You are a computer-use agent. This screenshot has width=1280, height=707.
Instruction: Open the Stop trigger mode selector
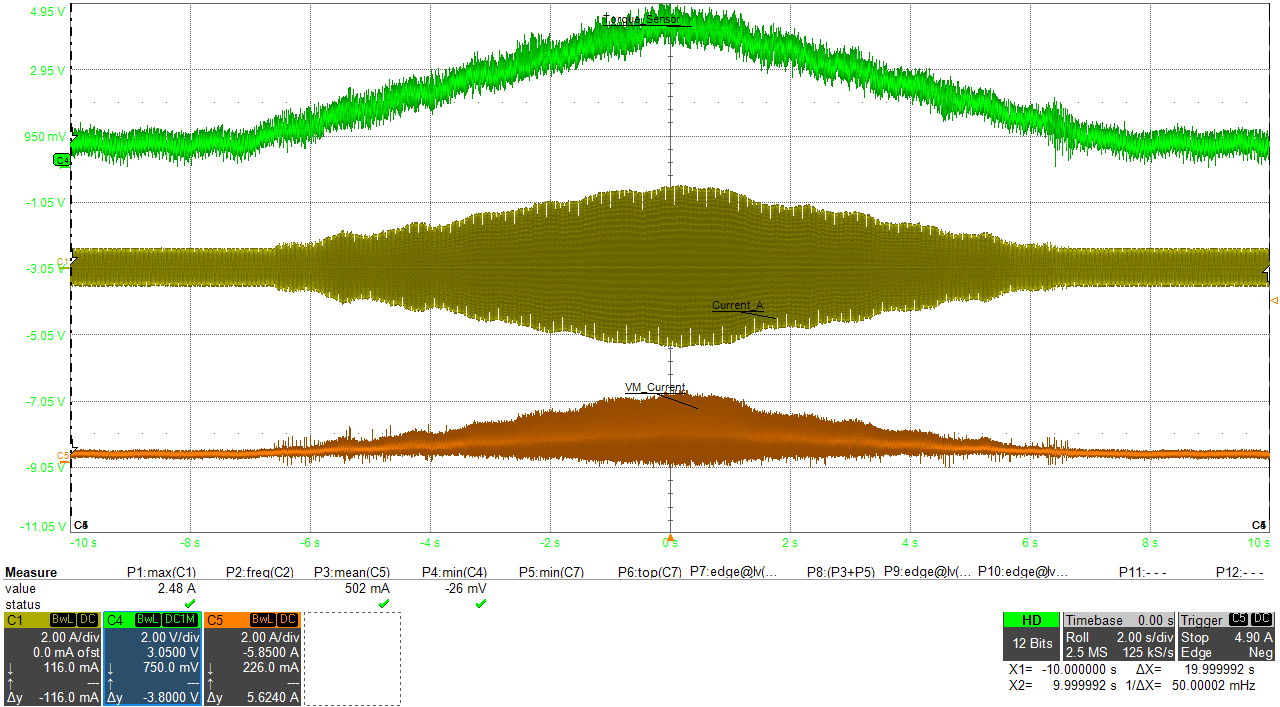click(1195, 637)
